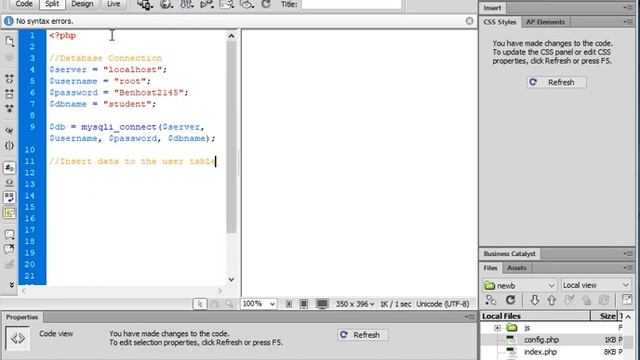Viewport: 640px width, 360px height.
Task: Click the code pane vertical scrollbar thumb
Action: [231, 137]
